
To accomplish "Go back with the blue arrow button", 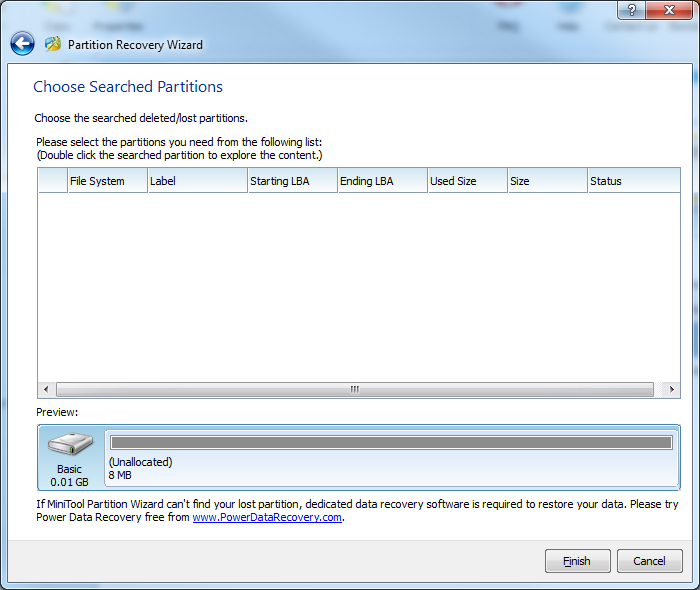I will (22, 44).
